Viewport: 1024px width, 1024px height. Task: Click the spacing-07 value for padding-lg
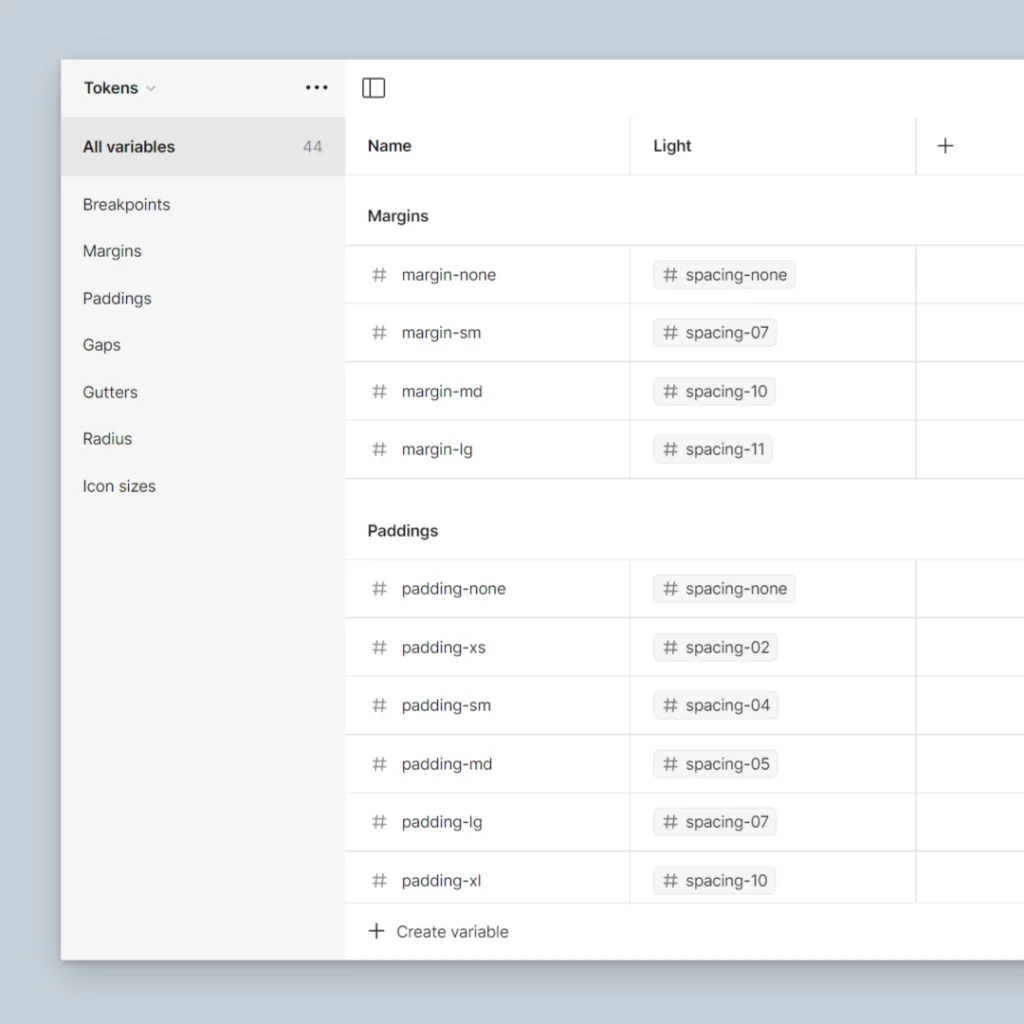[x=715, y=821]
